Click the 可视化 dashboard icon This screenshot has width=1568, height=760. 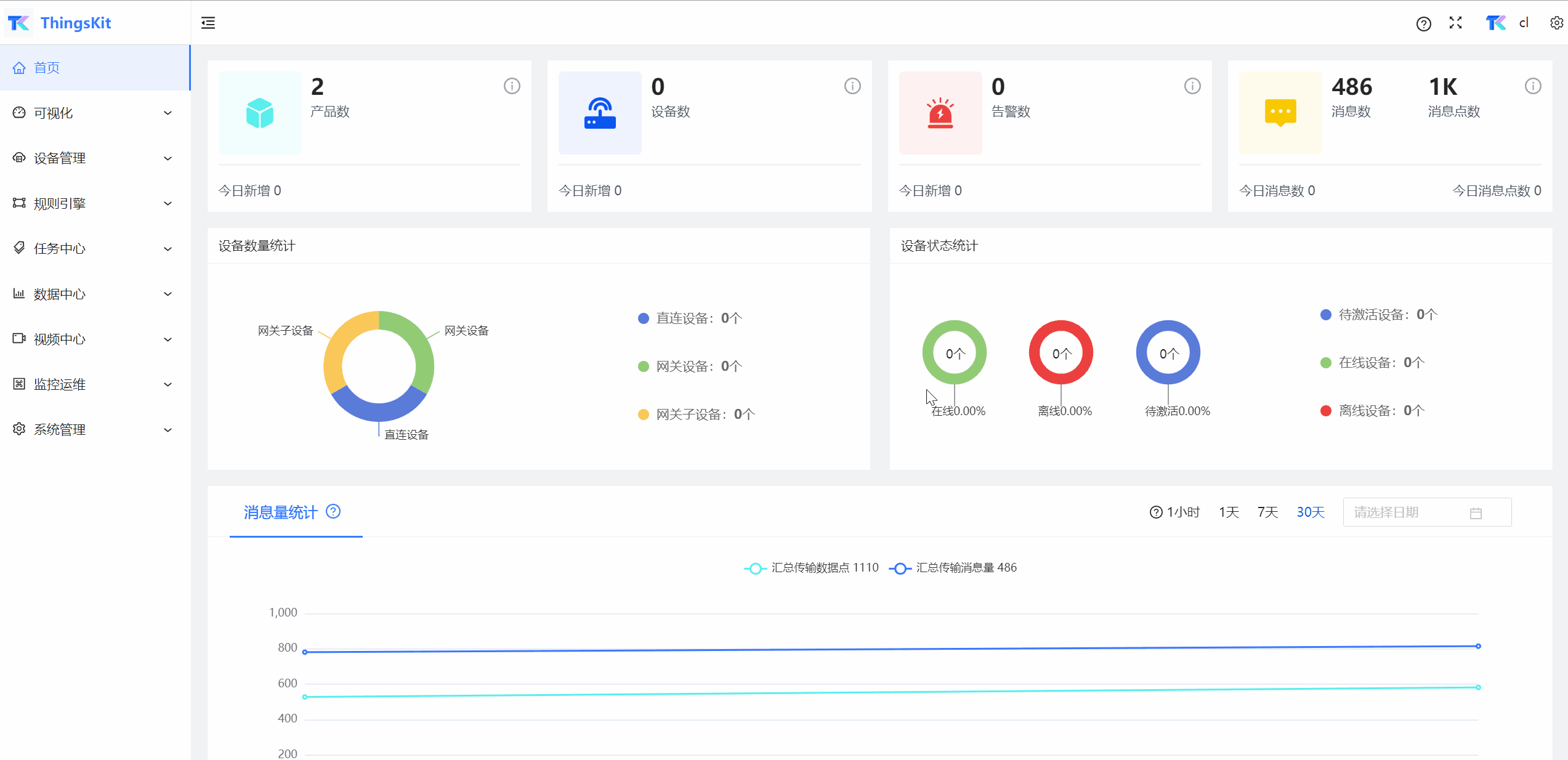19,113
